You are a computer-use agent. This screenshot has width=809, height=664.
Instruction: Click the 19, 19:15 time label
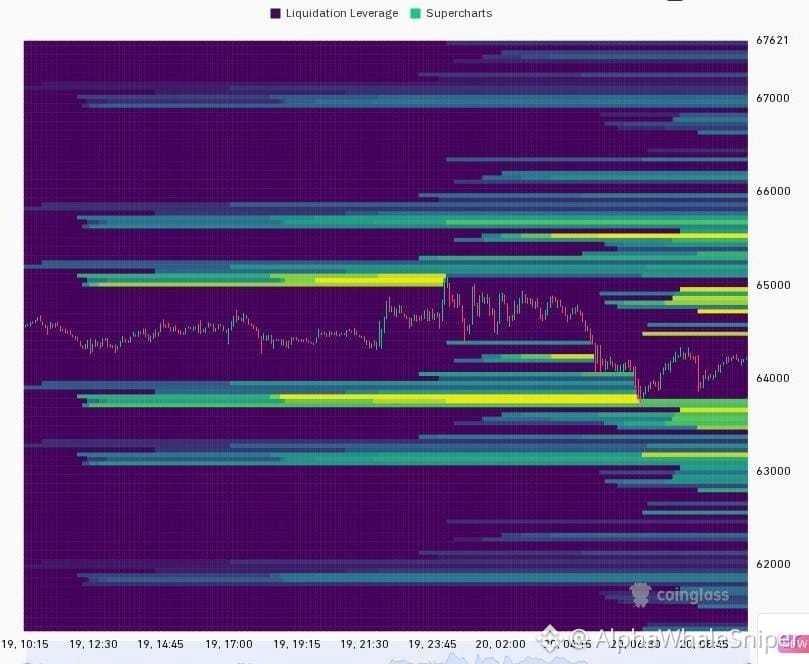pos(297,644)
